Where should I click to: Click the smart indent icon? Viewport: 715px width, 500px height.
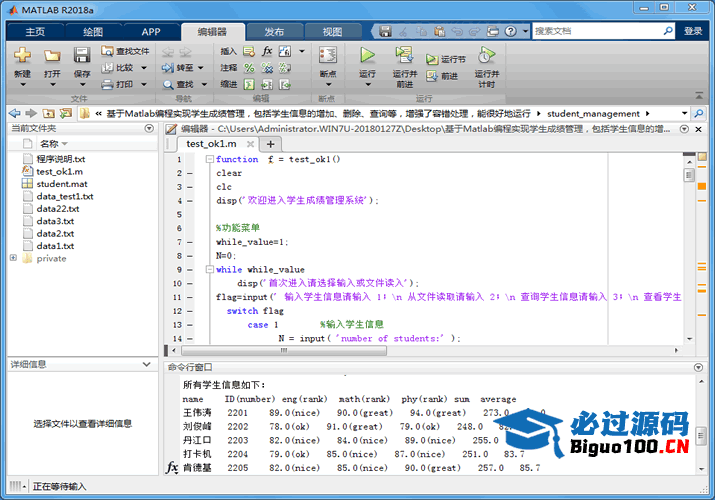[x=249, y=84]
